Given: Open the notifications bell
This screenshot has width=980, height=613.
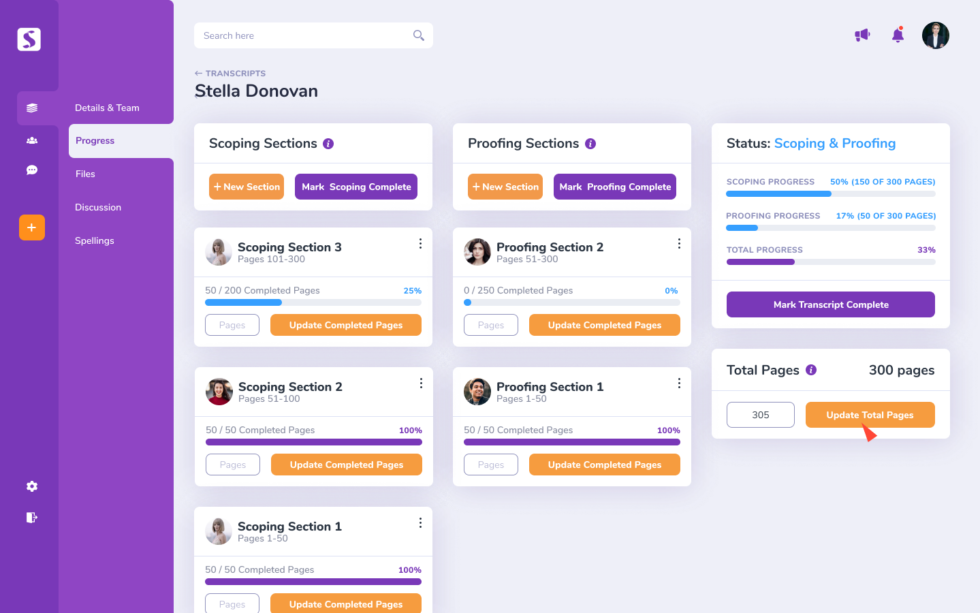Looking at the screenshot, I should tap(898, 35).
